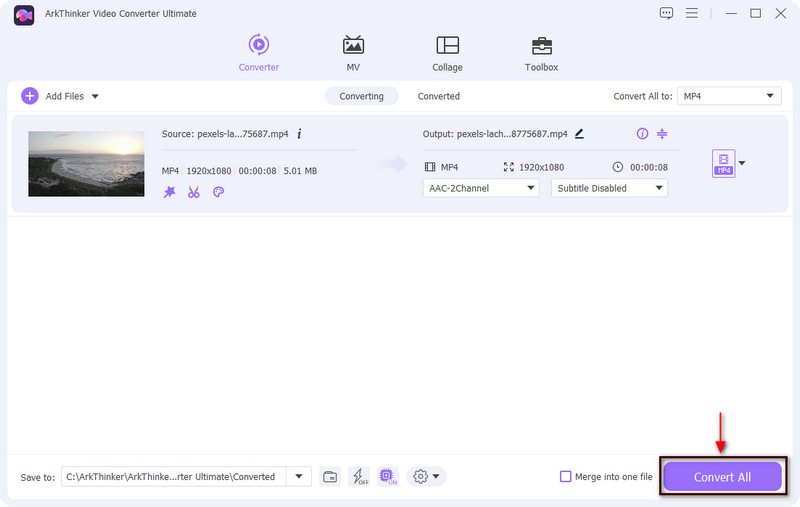Switch to the MV tab
This screenshot has height=507, width=800.
[x=353, y=53]
